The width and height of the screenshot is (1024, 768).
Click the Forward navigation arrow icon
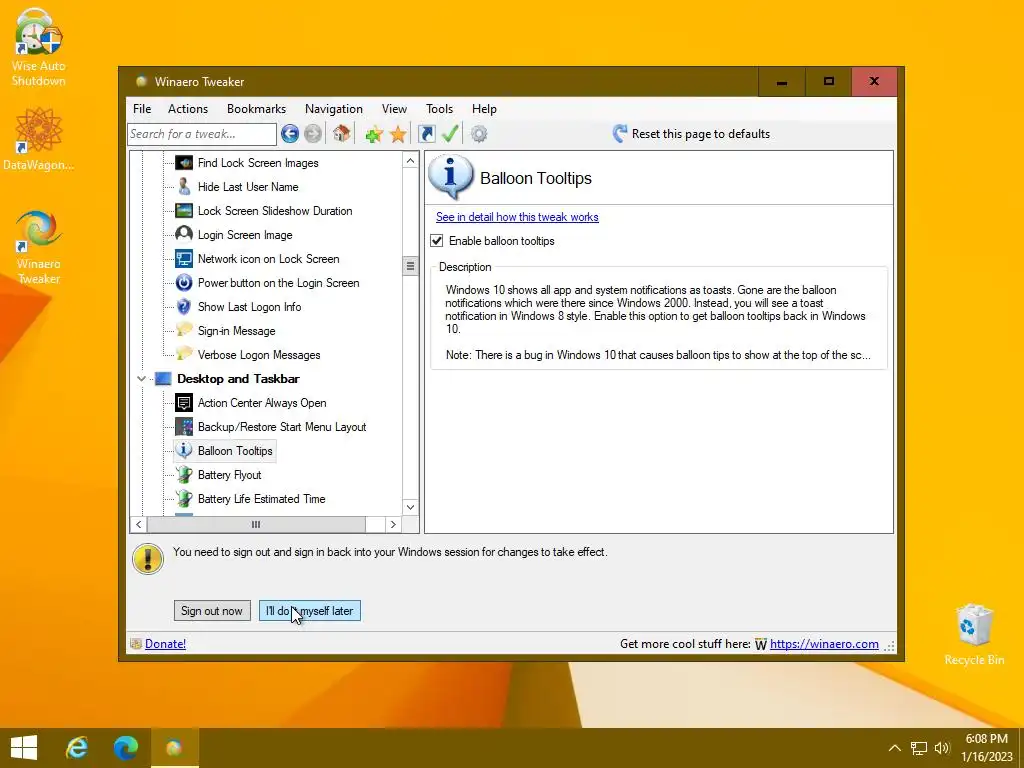pyautogui.click(x=313, y=134)
